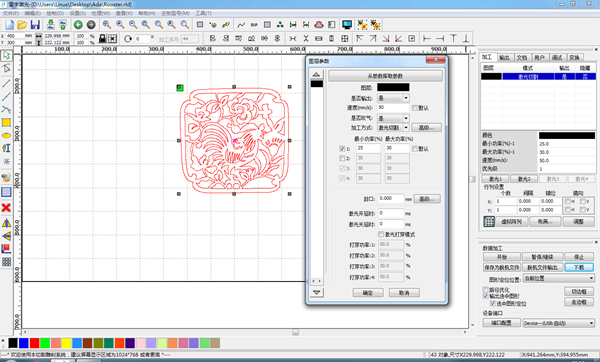Image resolution: width=600 pixels, height=362 pixels.
Task: Click the array grid tool at bottom of the left toolbar
Action: coord(6,262)
